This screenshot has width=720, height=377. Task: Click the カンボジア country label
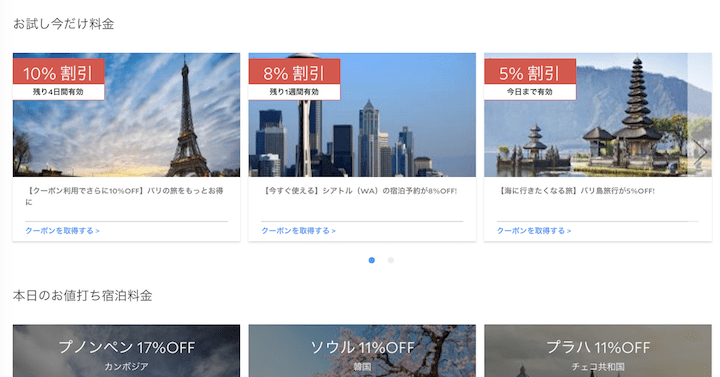pyautogui.click(x=126, y=366)
